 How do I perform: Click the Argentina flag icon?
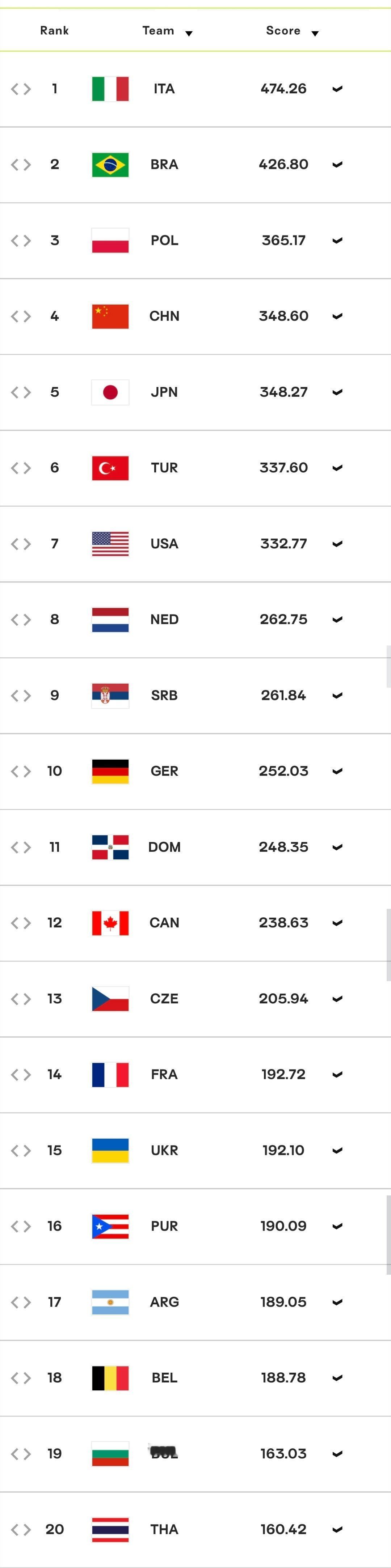tap(110, 1302)
